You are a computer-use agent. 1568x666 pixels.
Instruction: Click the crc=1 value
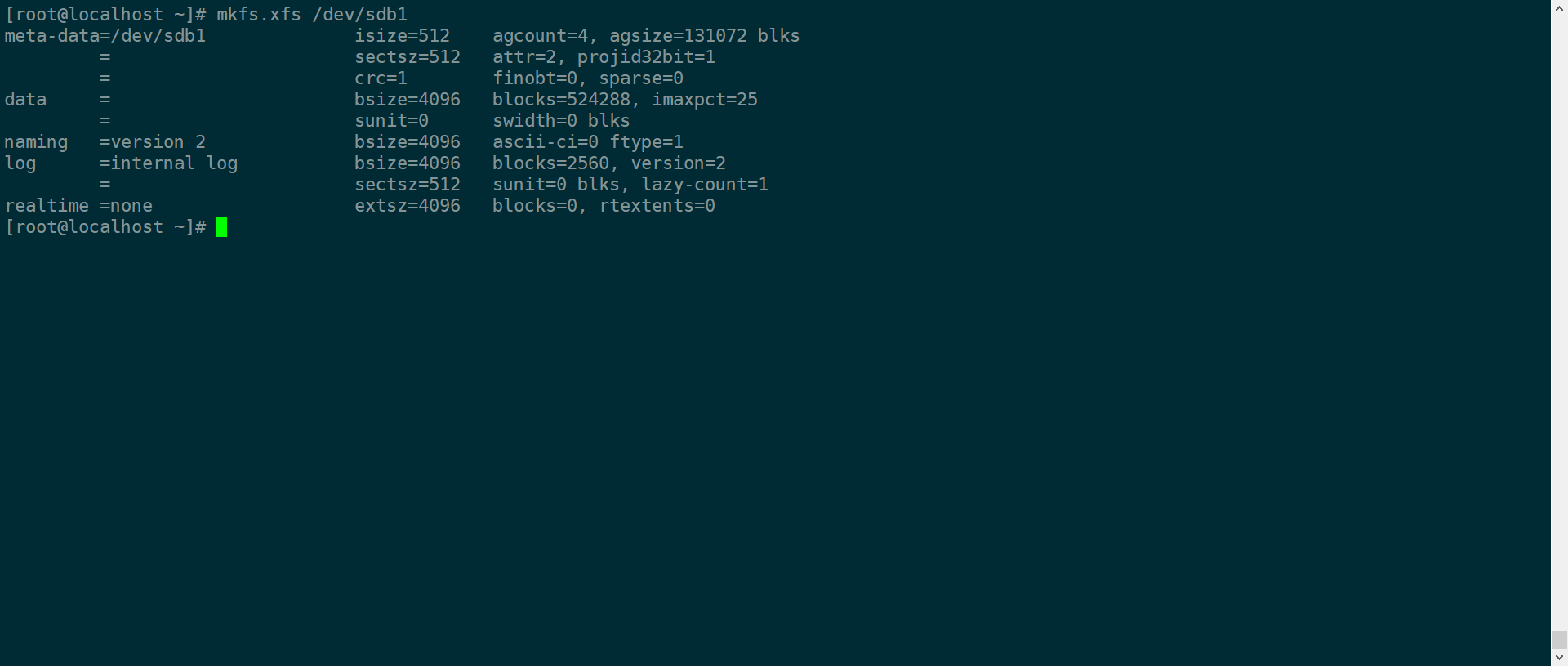tap(381, 78)
